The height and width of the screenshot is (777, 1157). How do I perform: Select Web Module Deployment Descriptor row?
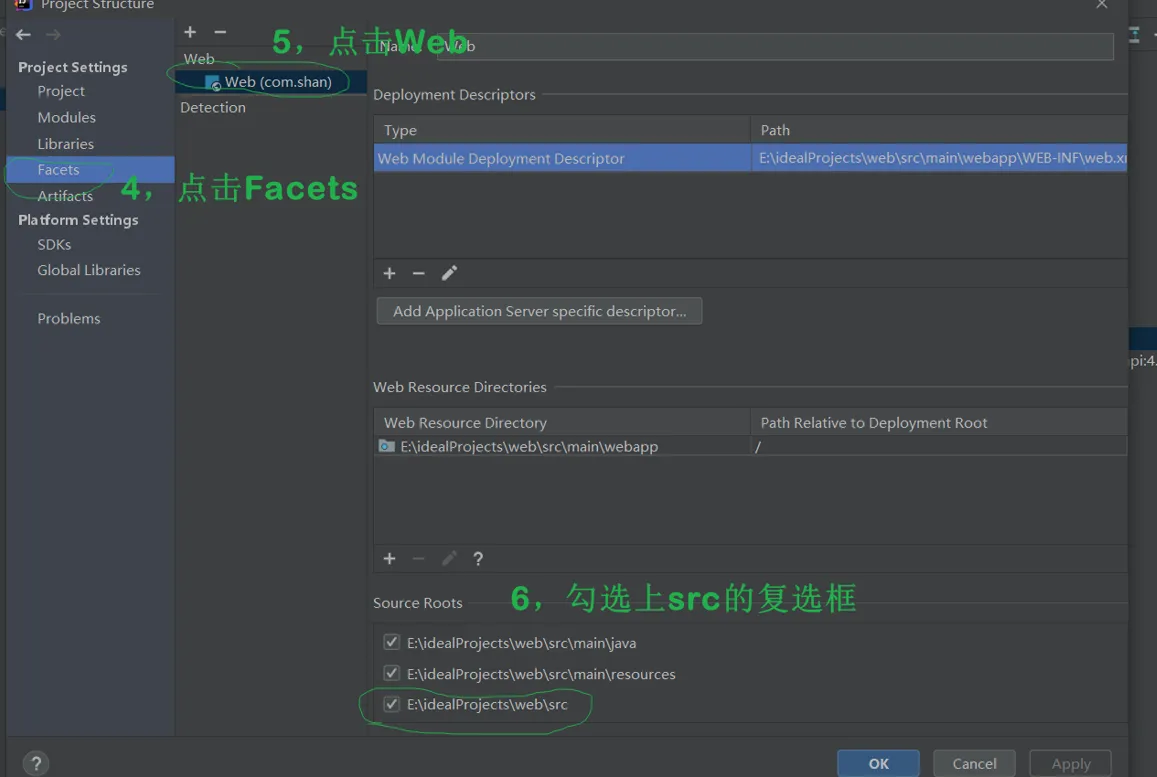(x=750, y=158)
